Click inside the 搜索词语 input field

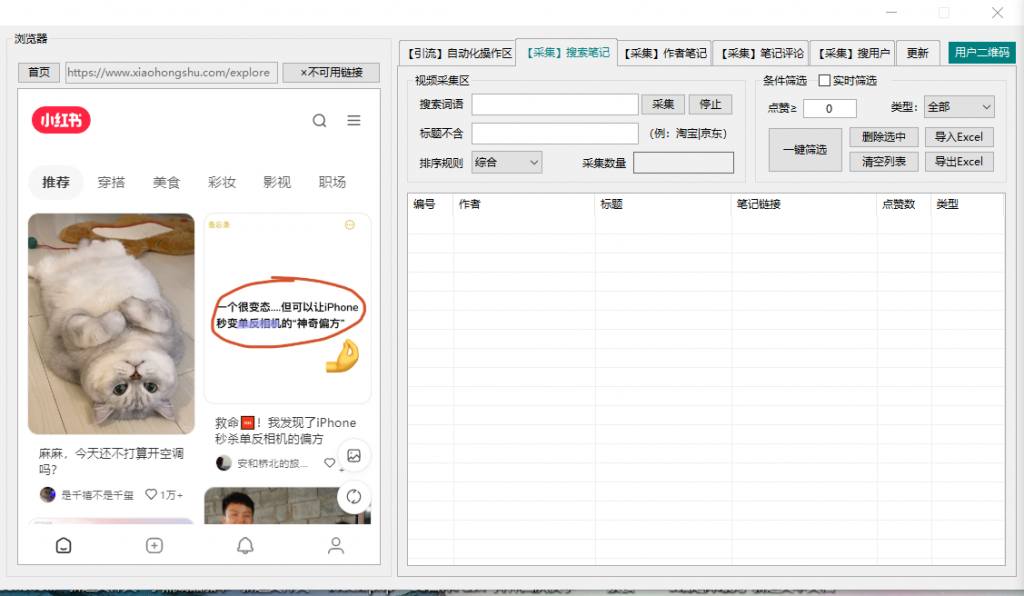[557, 104]
